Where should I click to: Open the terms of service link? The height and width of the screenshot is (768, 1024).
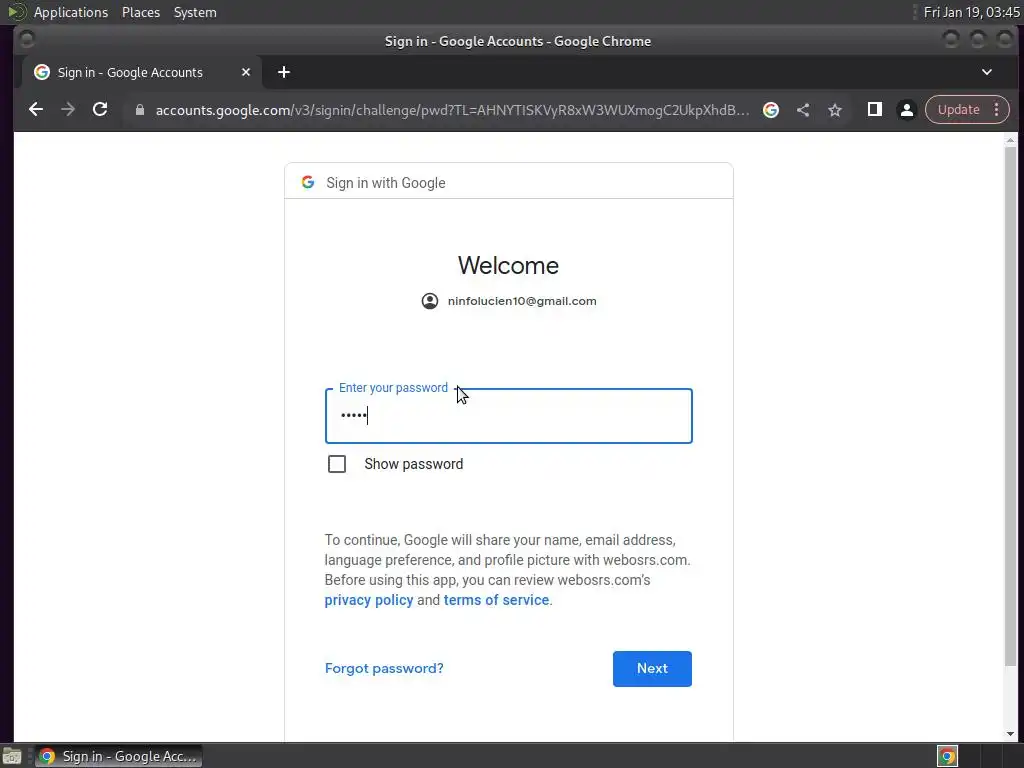496,600
